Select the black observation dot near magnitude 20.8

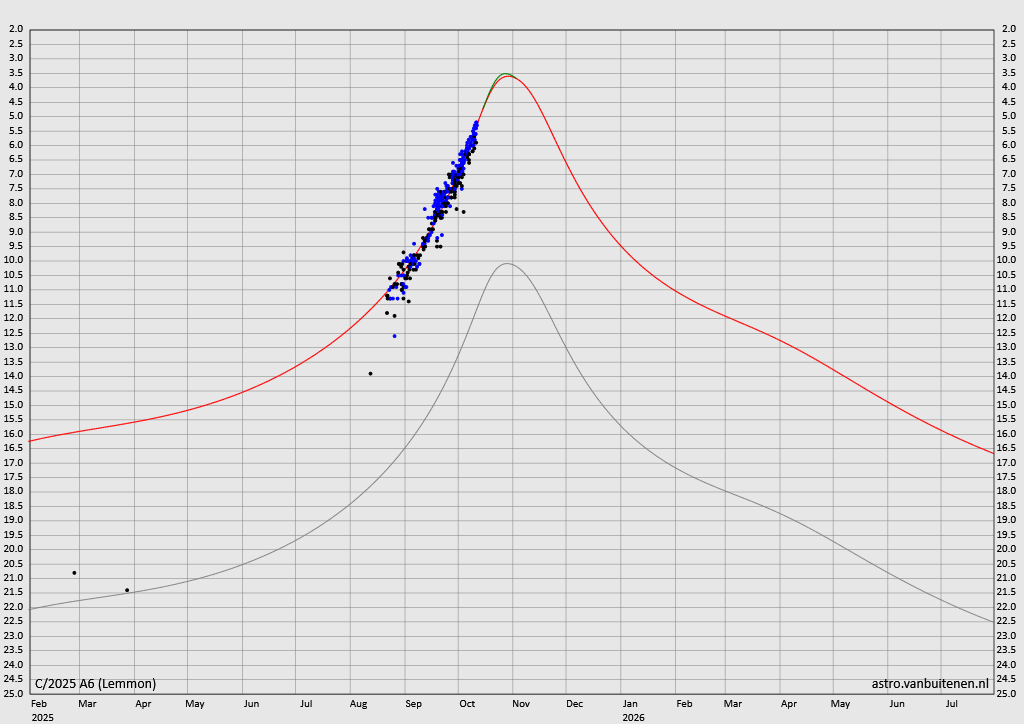click(74, 573)
